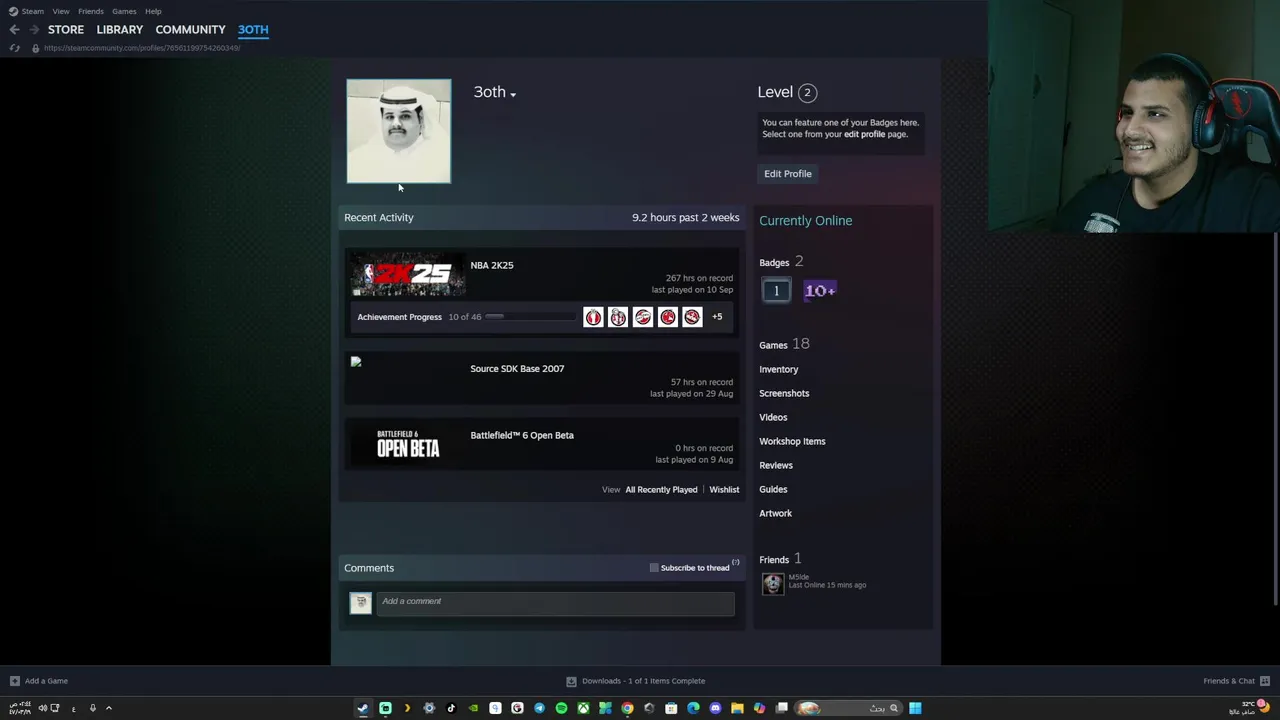Open Telegram from the taskbar

coord(539,708)
